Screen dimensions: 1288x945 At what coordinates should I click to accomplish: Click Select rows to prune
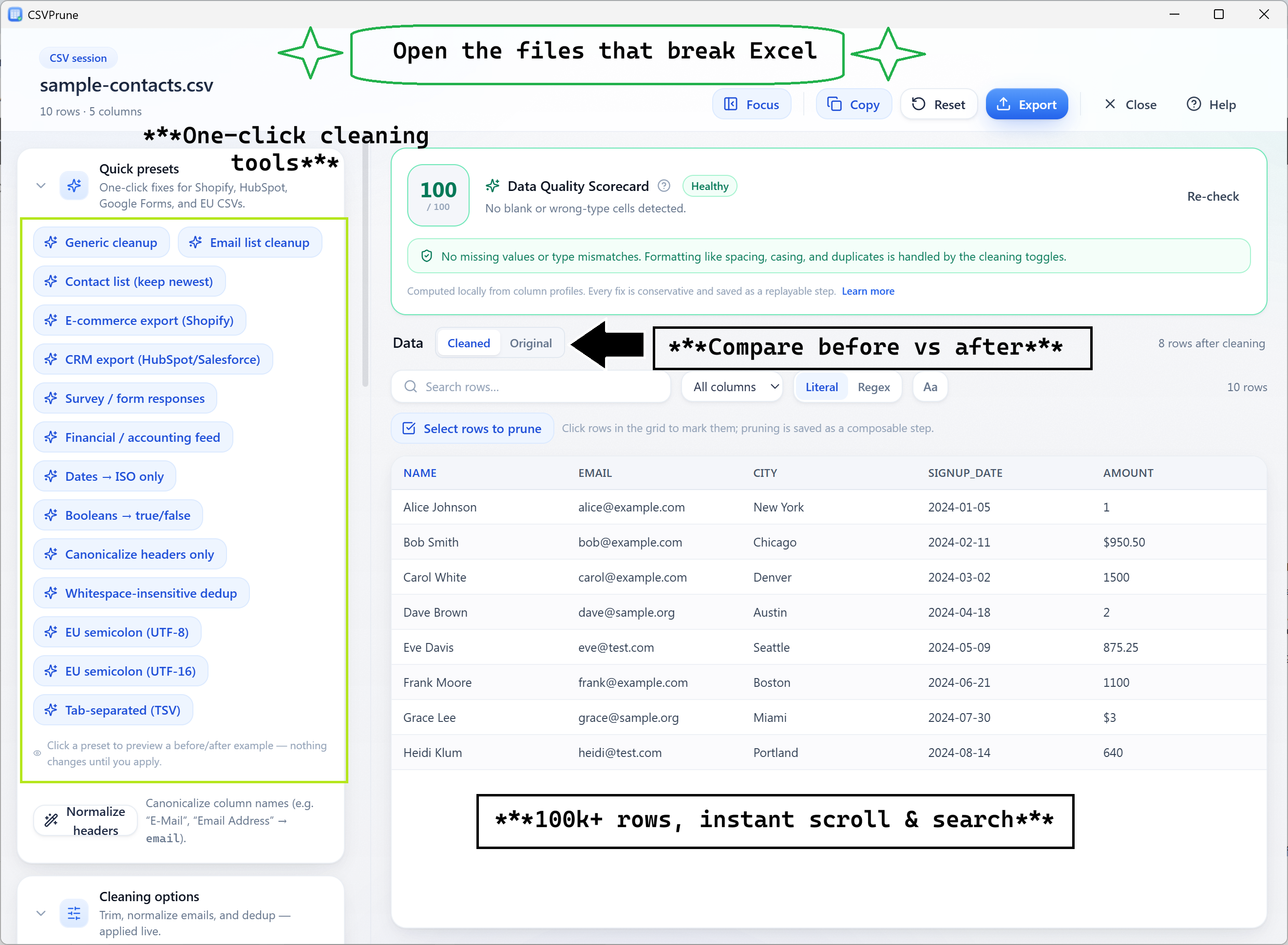pos(473,429)
